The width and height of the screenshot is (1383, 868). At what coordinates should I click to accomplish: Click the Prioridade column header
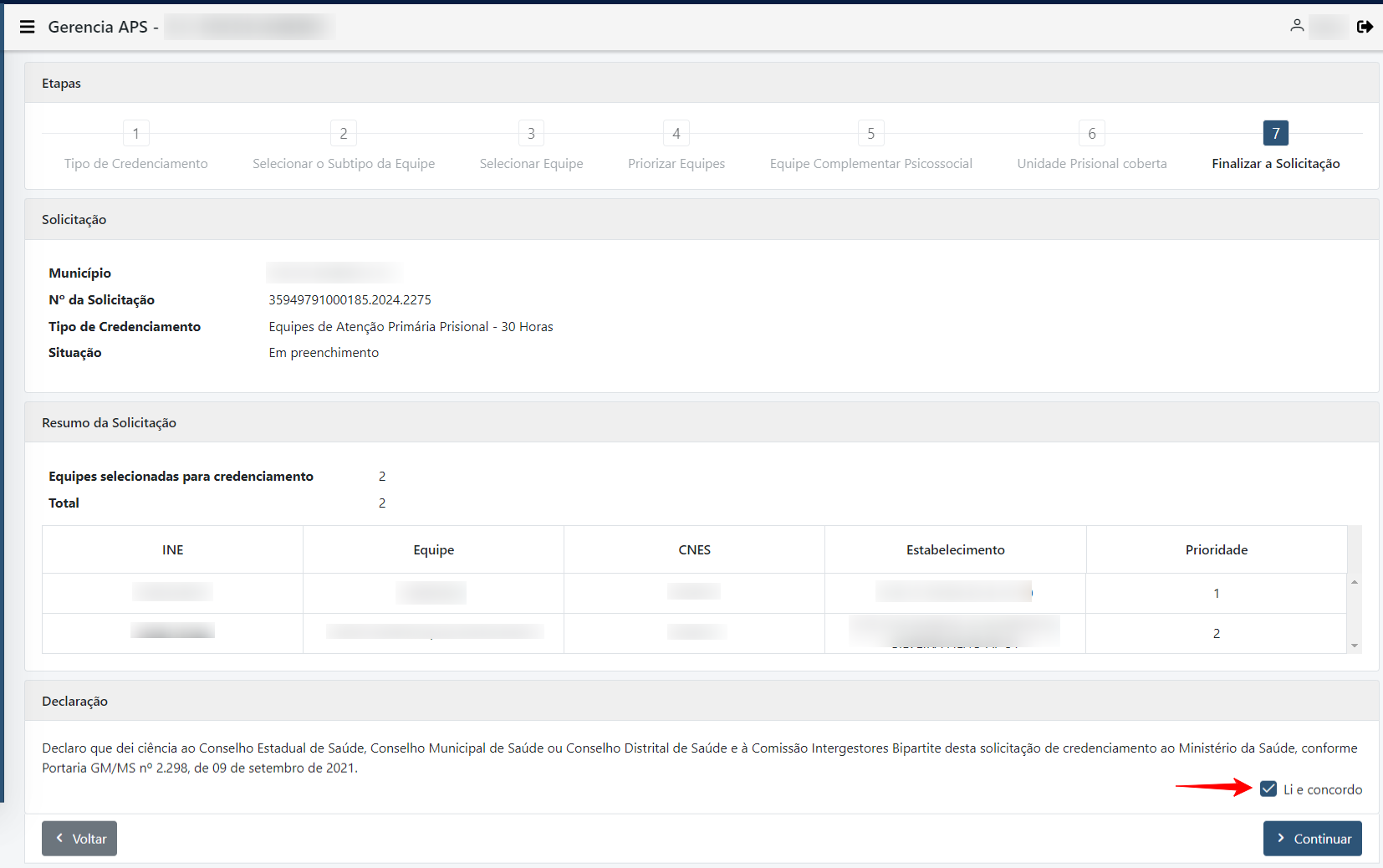click(1217, 549)
